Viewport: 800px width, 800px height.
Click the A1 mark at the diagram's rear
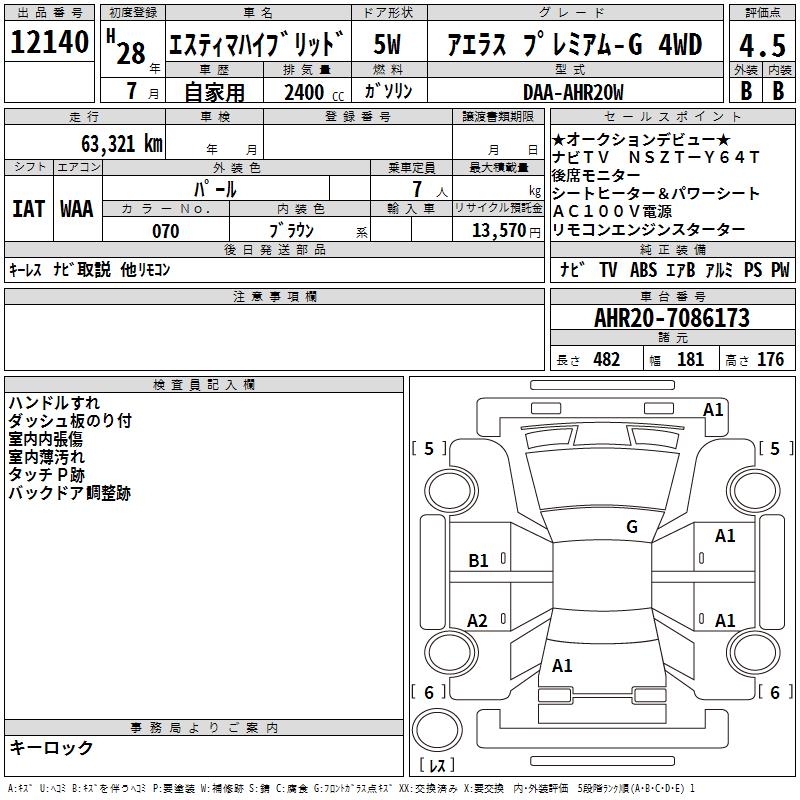[x=562, y=665]
